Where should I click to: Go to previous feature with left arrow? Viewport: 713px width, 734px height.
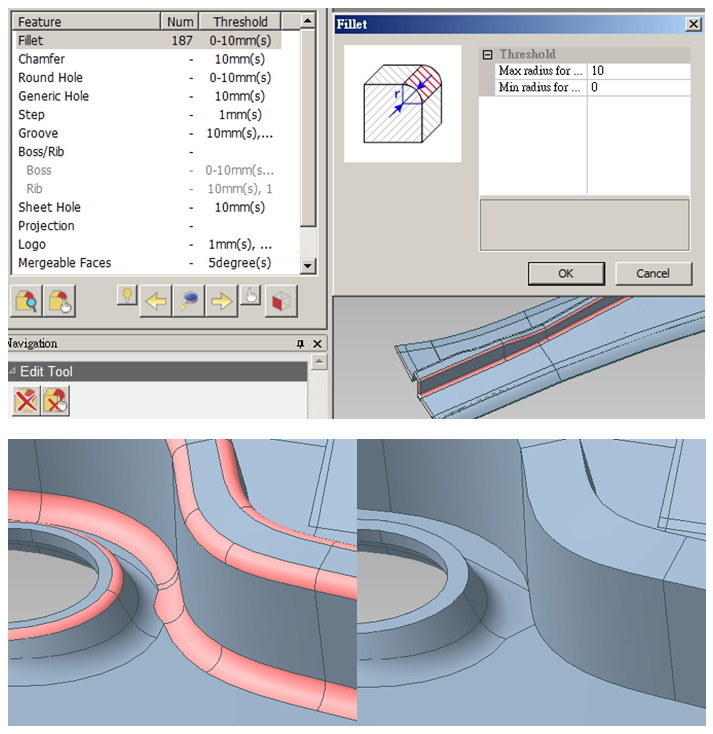[155, 301]
